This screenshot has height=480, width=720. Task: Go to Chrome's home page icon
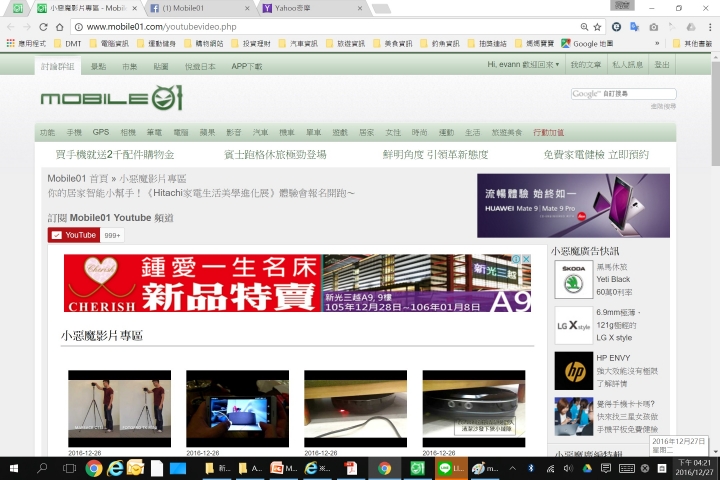tap(59, 27)
